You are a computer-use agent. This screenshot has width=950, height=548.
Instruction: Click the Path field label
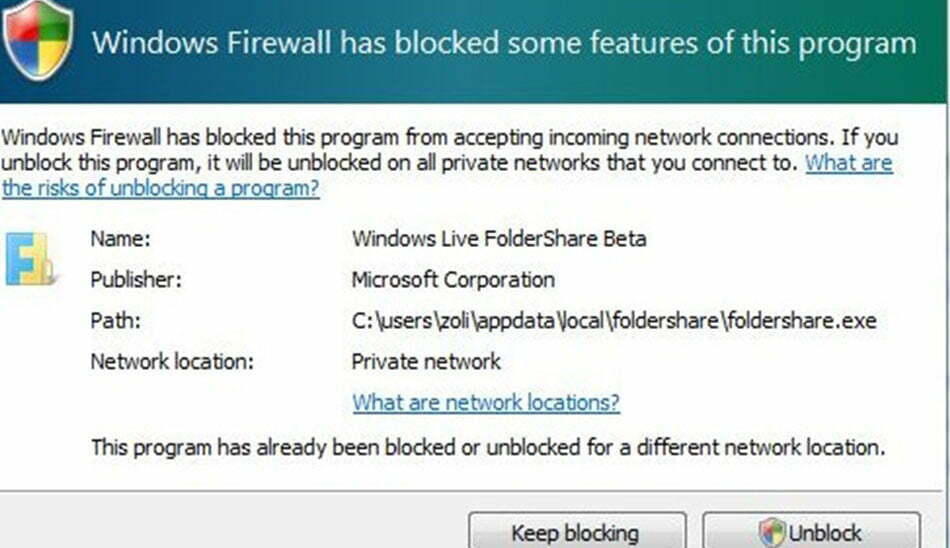click(115, 321)
